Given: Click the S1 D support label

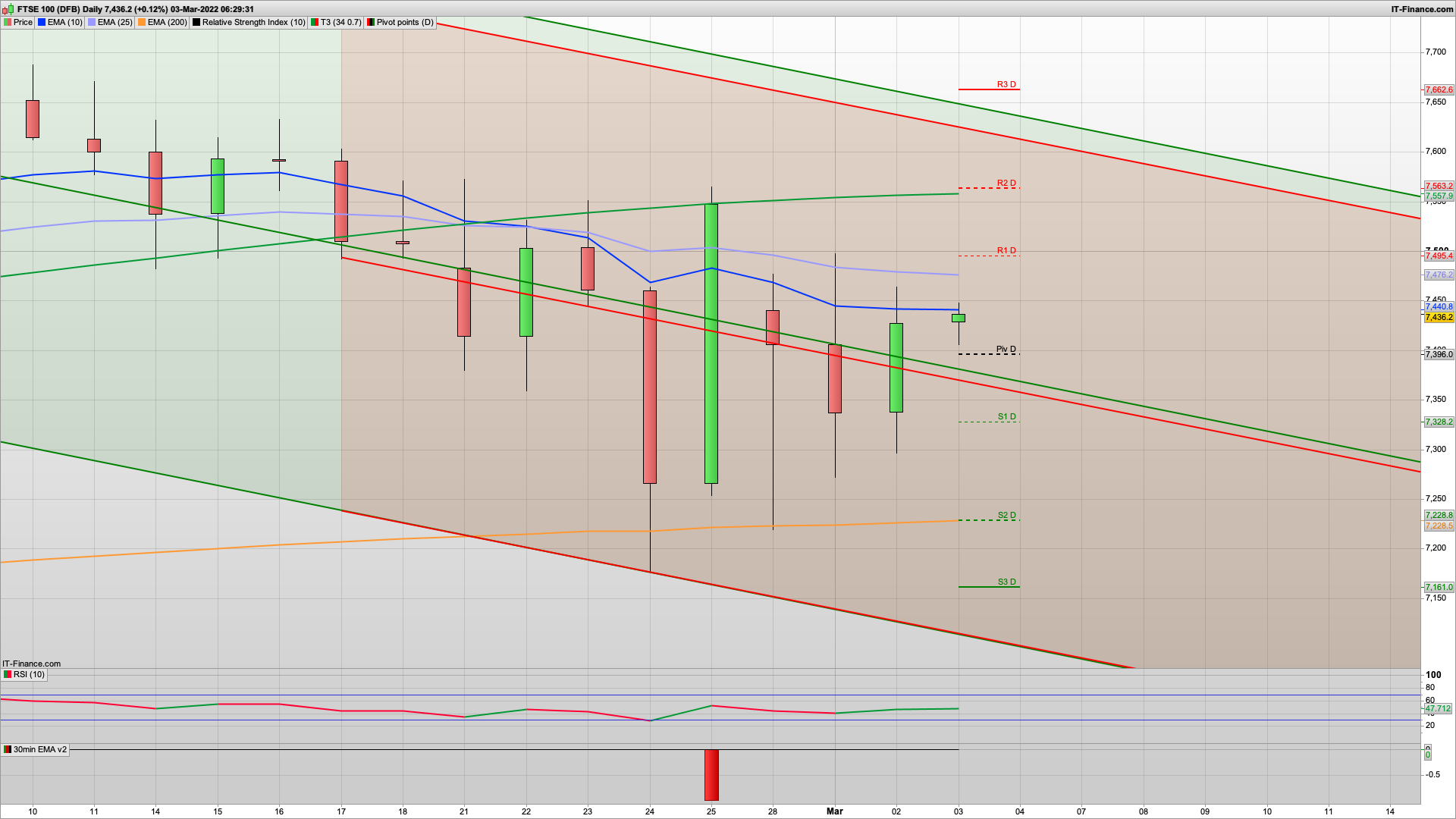Looking at the screenshot, I should (1006, 416).
